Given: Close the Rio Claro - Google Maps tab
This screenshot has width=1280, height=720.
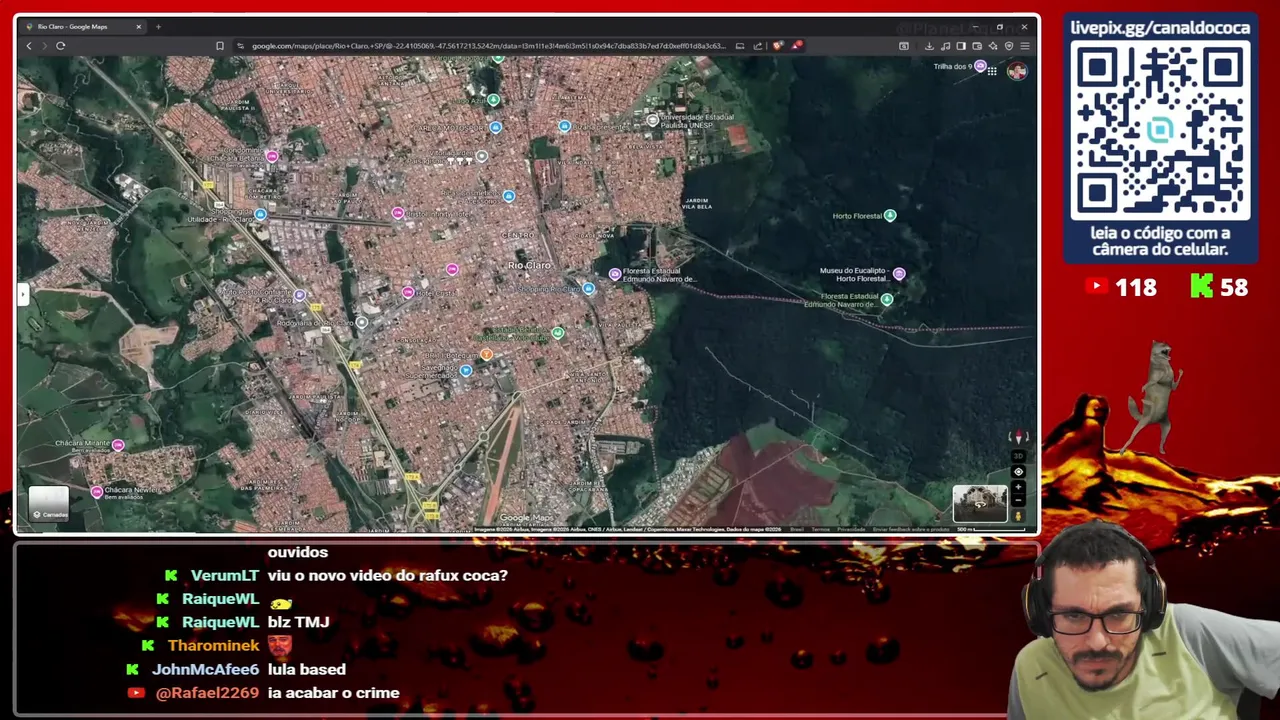Looking at the screenshot, I should [x=139, y=27].
